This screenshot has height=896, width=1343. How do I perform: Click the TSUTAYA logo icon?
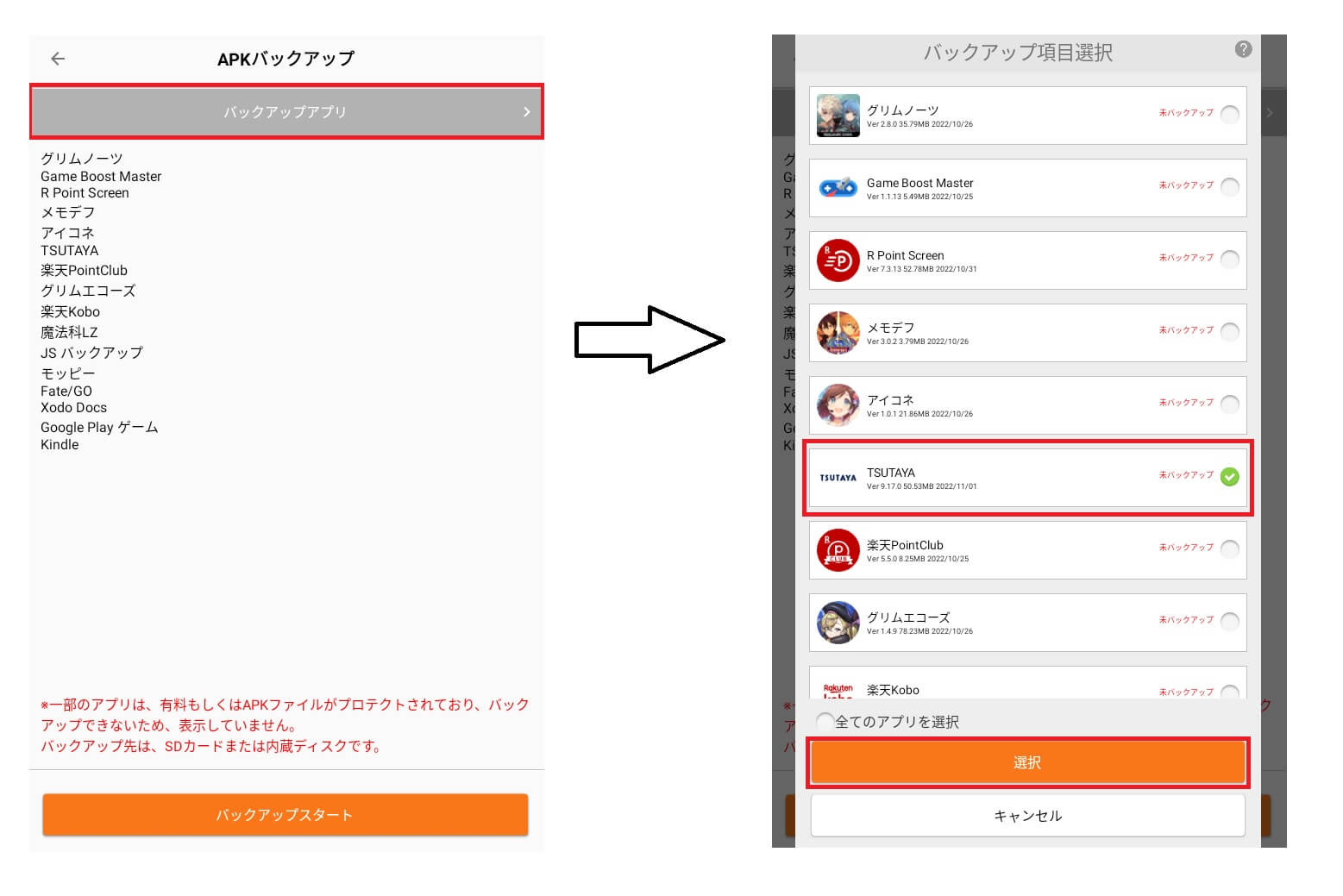click(x=838, y=478)
